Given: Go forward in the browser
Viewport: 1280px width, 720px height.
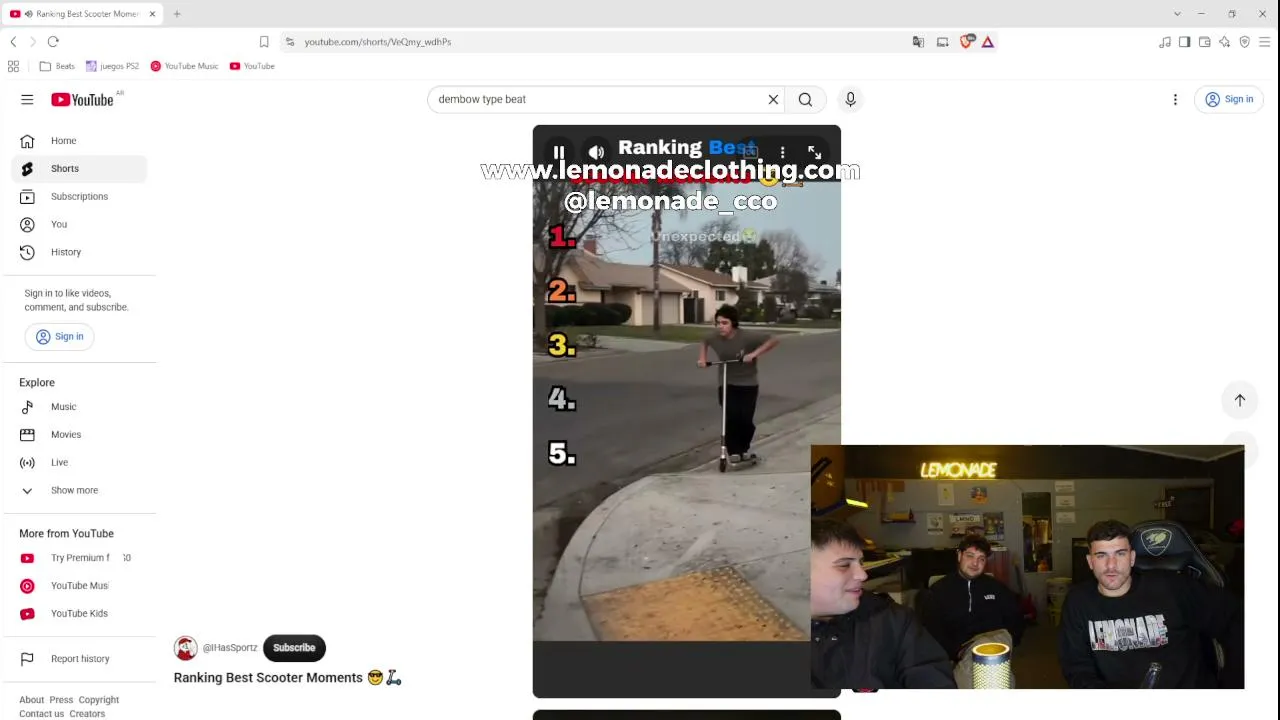Looking at the screenshot, I should pos(32,42).
